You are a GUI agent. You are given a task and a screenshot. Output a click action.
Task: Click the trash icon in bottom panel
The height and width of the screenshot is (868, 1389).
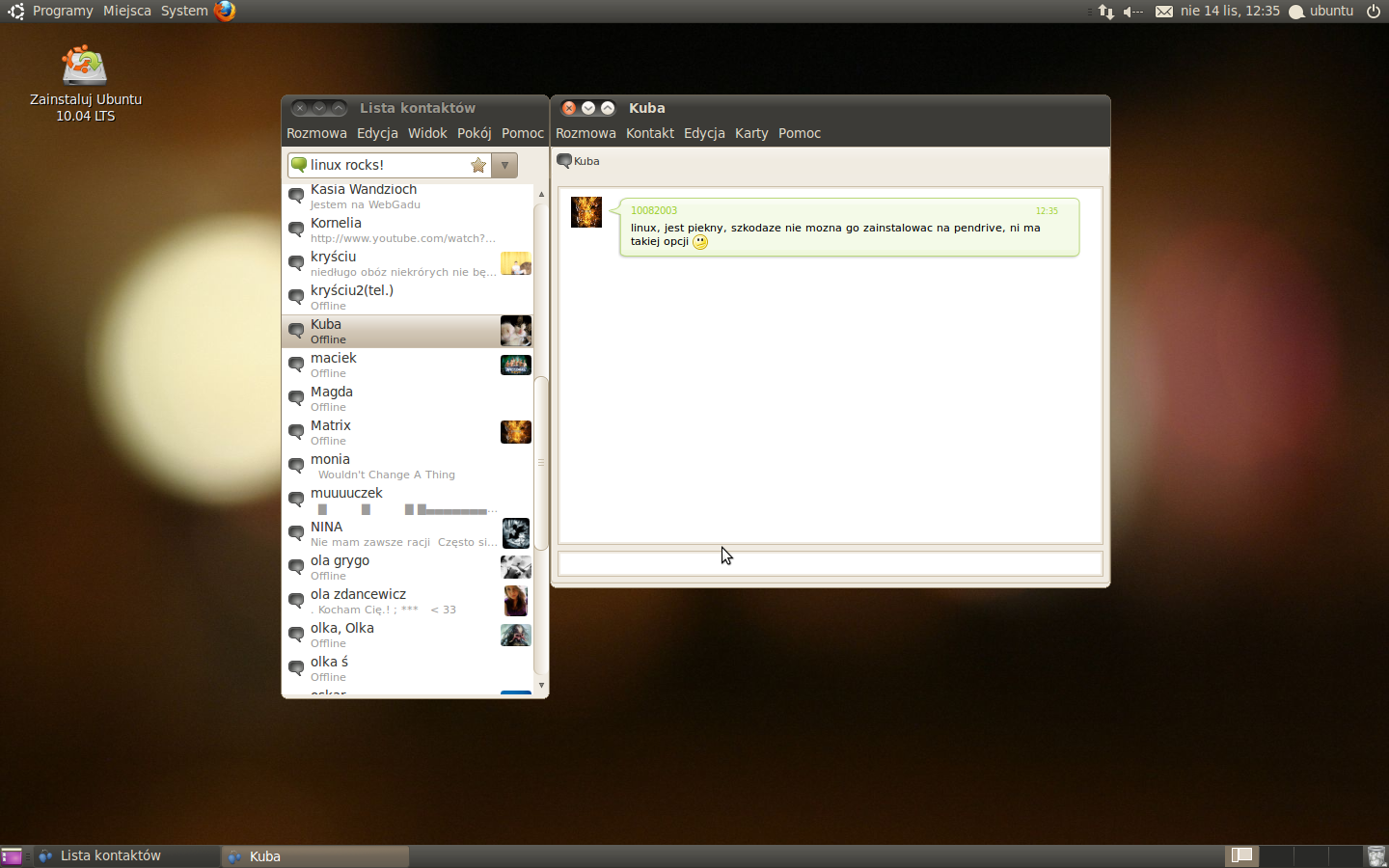1375,855
